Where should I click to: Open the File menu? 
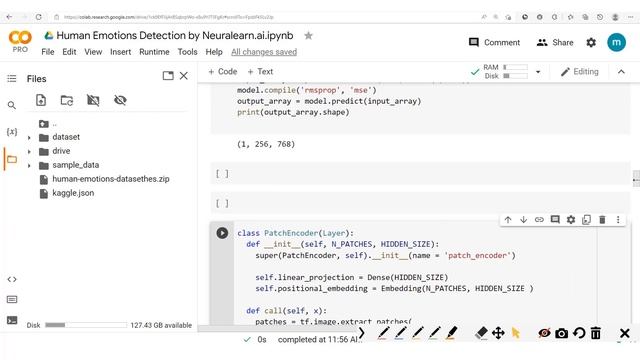[48, 52]
